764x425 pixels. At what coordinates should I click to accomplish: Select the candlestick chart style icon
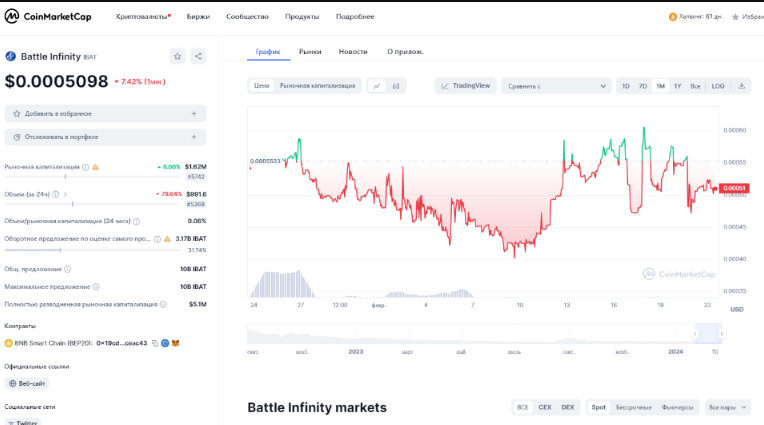396,86
